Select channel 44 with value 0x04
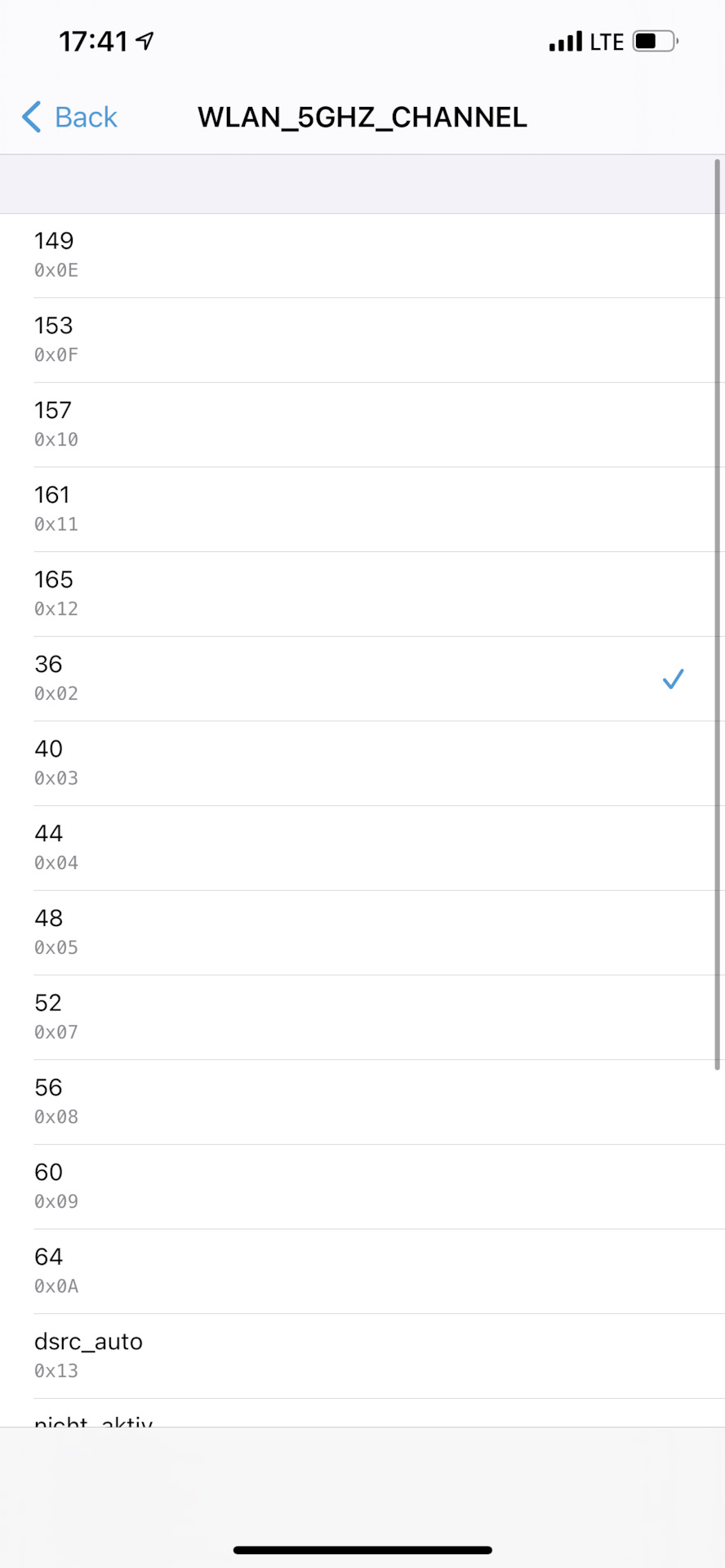The image size is (725, 1568). pyautogui.click(x=362, y=848)
